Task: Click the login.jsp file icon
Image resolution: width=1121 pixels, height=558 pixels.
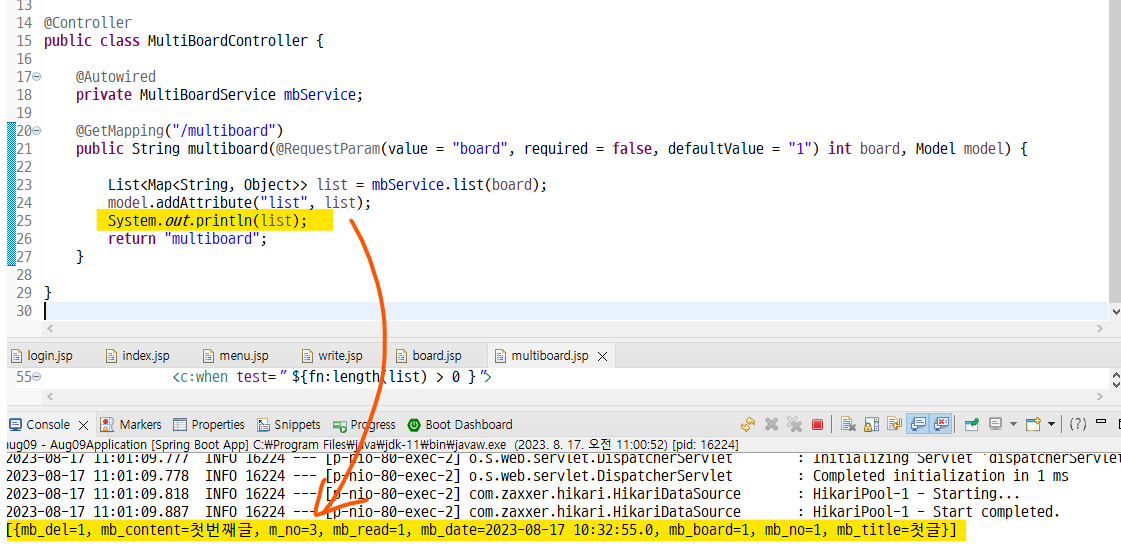Action: 17,355
